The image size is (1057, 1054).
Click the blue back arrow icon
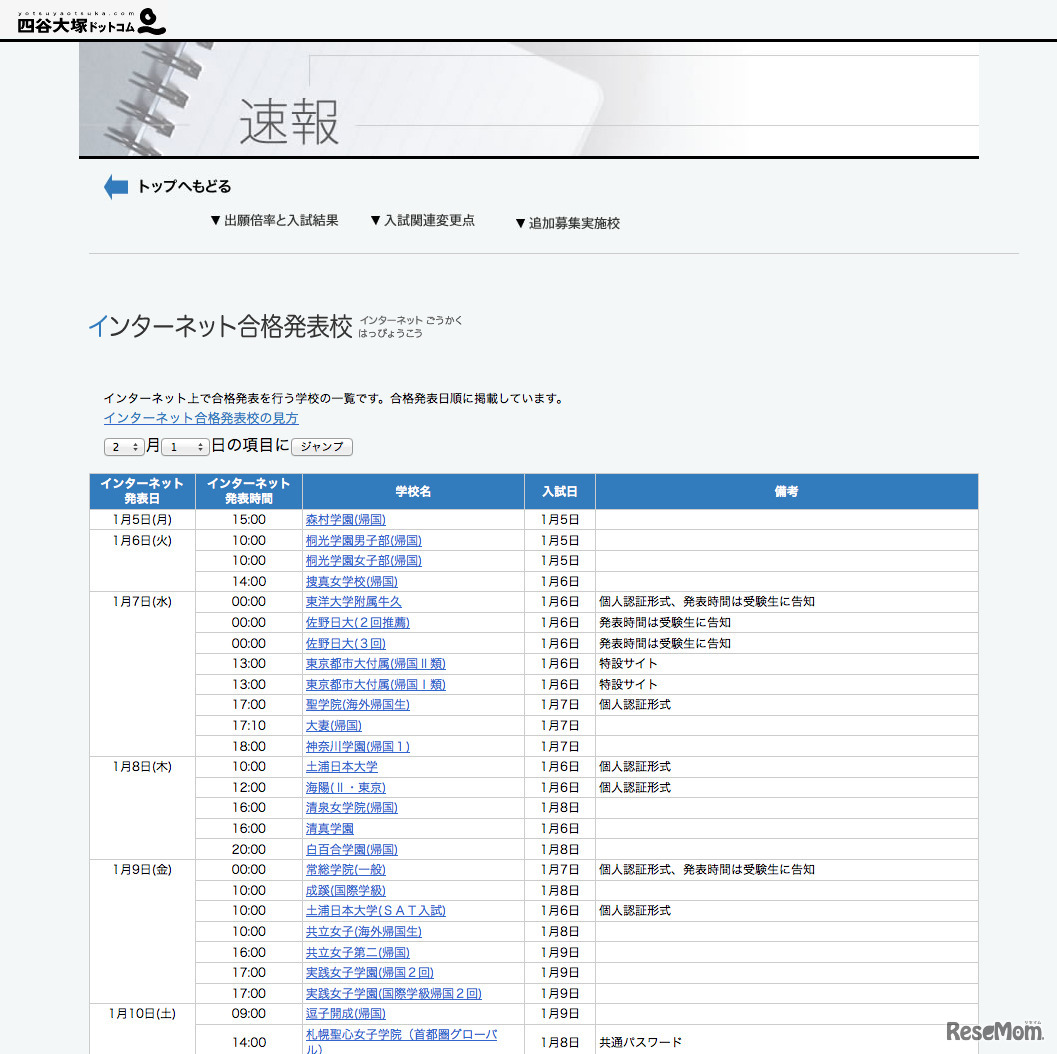click(x=116, y=187)
